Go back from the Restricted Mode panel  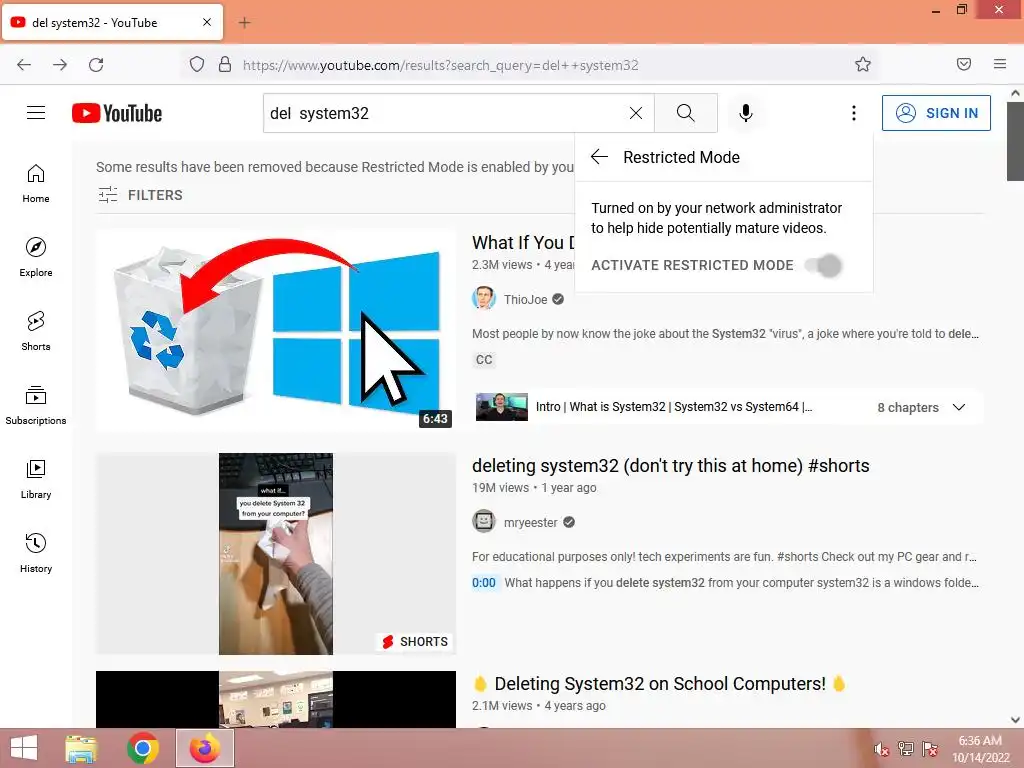[x=599, y=157]
